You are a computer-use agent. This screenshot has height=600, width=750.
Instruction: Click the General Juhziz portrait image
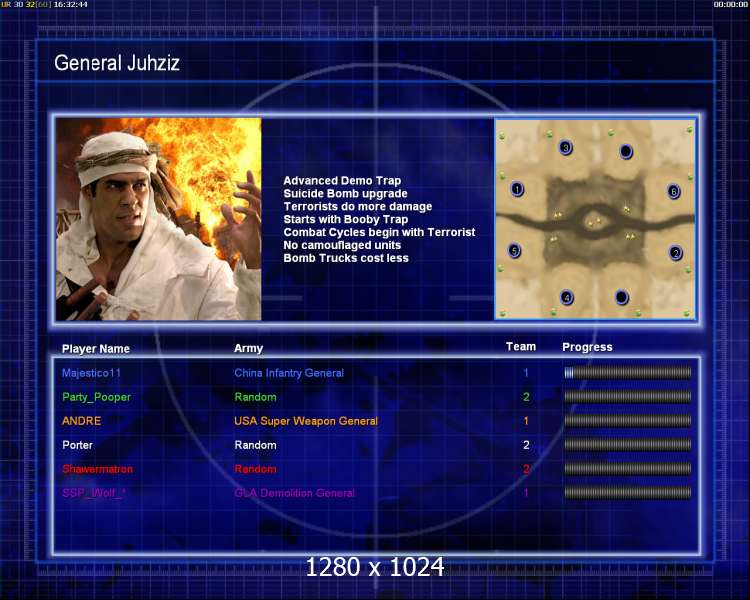click(158, 219)
